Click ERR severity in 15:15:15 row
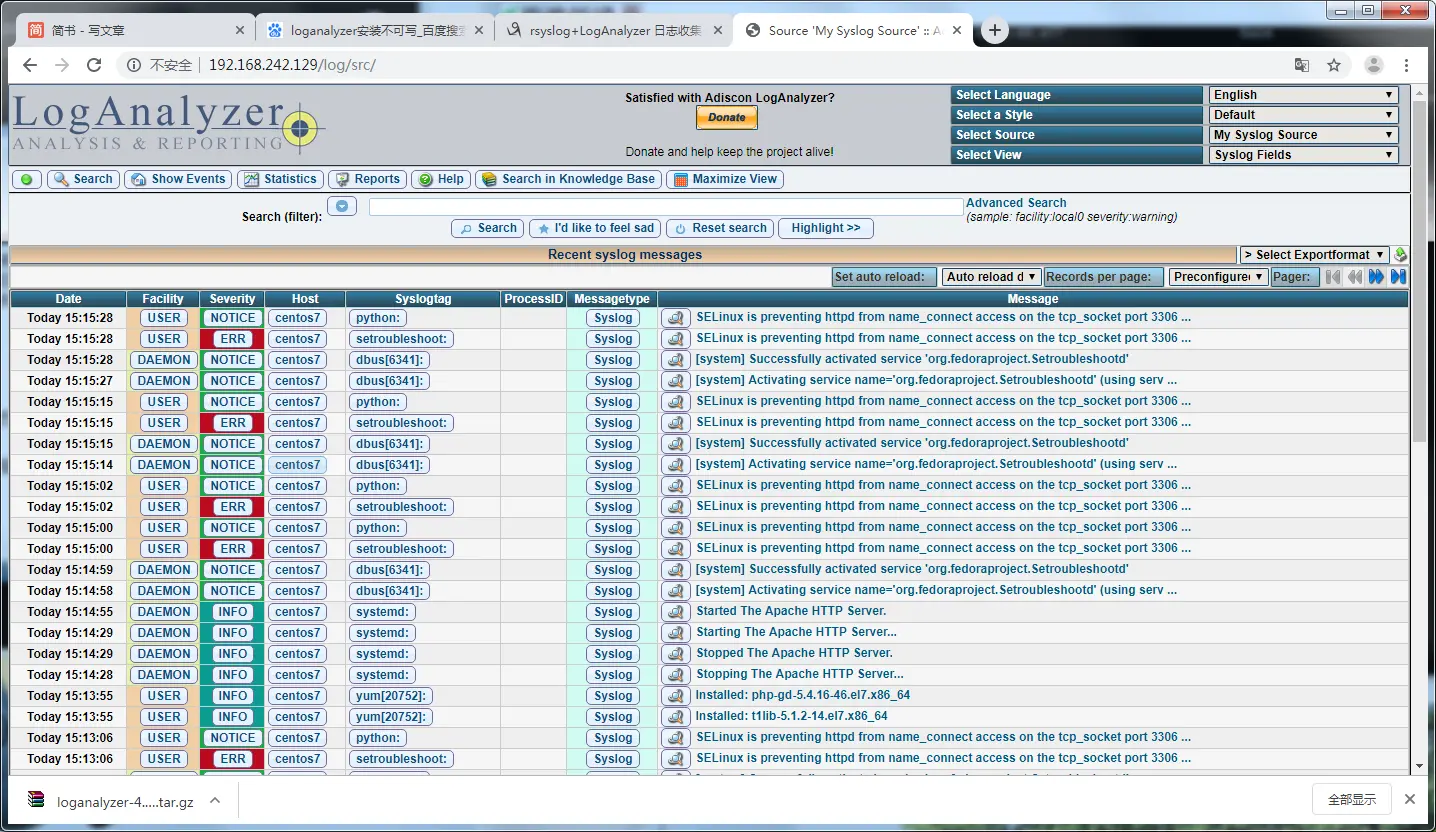Screen dimensions: 1436x832 coord(232,423)
